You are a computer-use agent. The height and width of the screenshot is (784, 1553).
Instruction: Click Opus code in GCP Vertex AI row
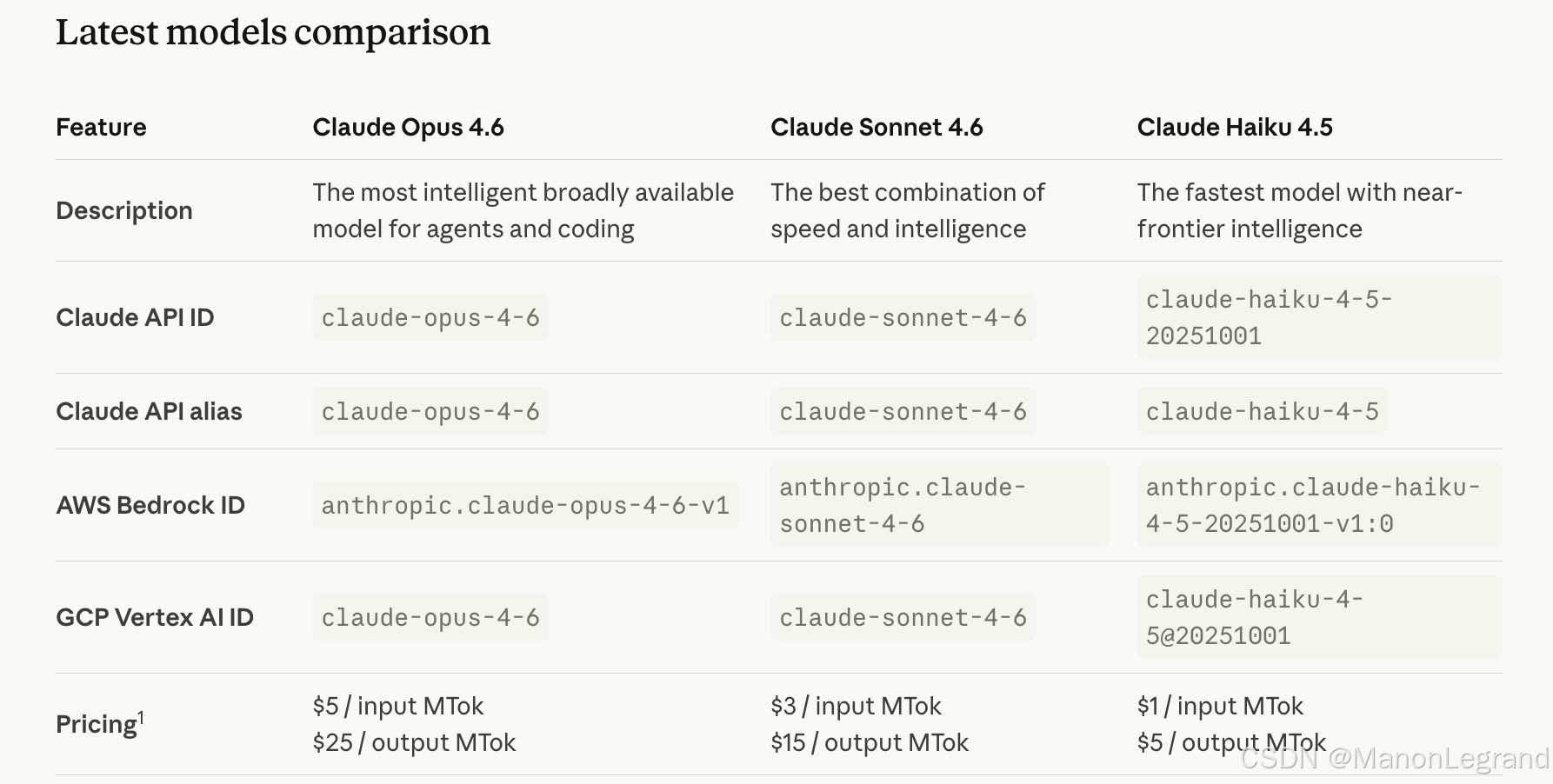[430, 618]
